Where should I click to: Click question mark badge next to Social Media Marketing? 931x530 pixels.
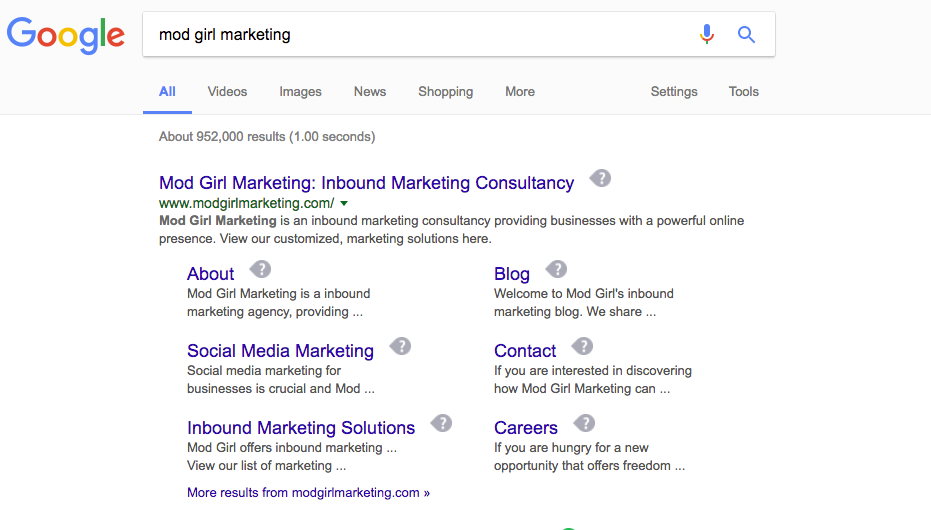[x=400, y=346]
